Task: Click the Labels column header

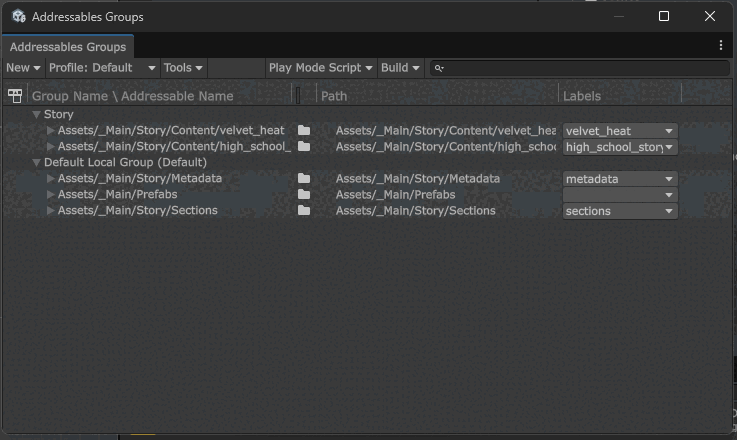Action: 582,96
